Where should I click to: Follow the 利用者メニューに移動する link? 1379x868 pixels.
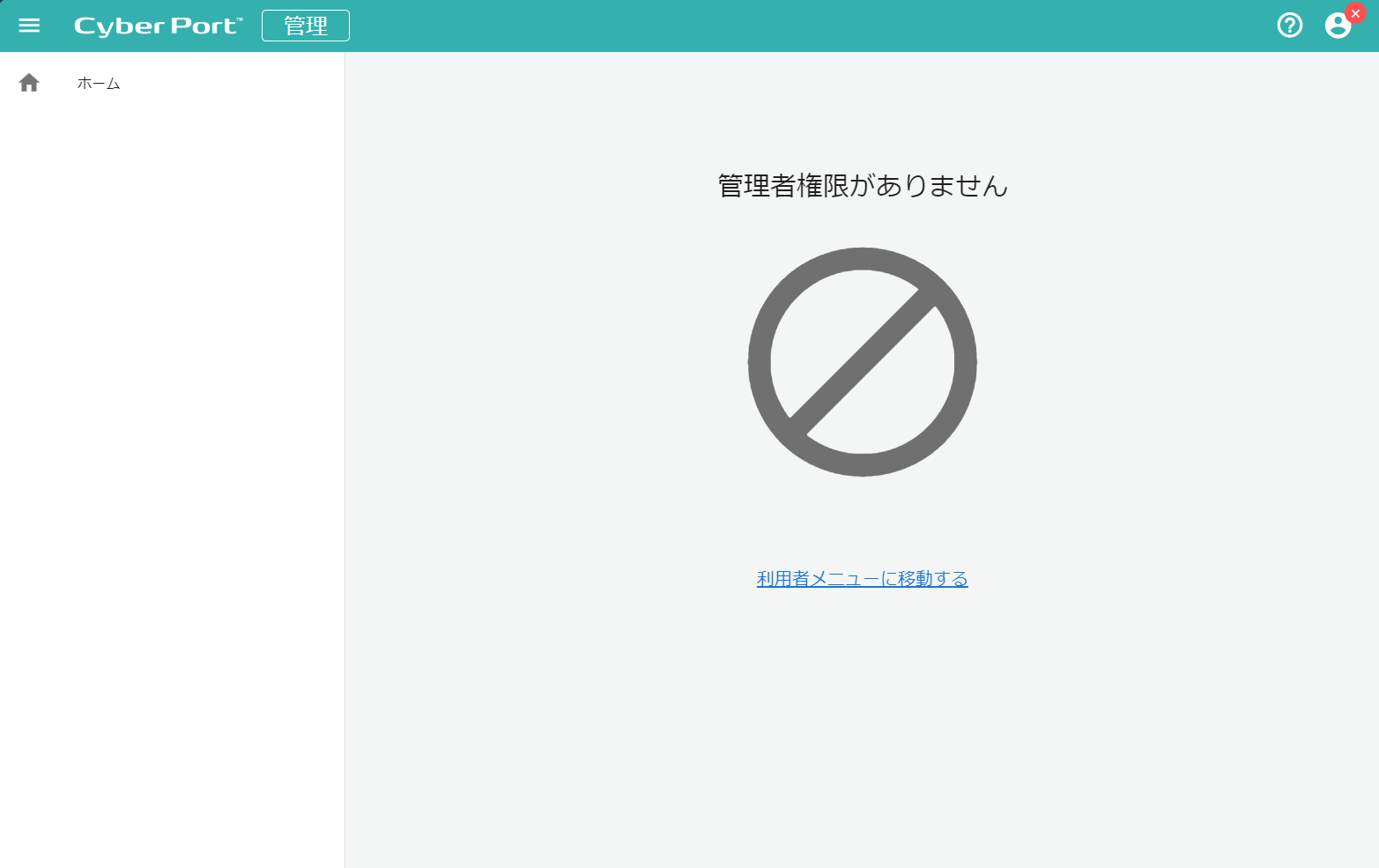click(x=862, y=579)
